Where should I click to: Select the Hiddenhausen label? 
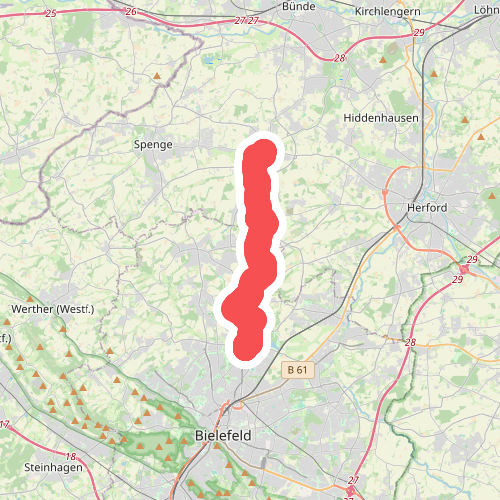tap(381, 118)
